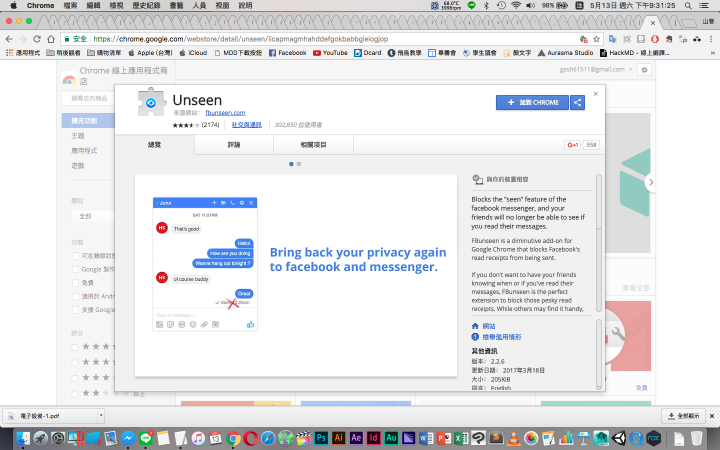Toggle the available for Android checkbox
720x450 pixels.
pos(75,296)
